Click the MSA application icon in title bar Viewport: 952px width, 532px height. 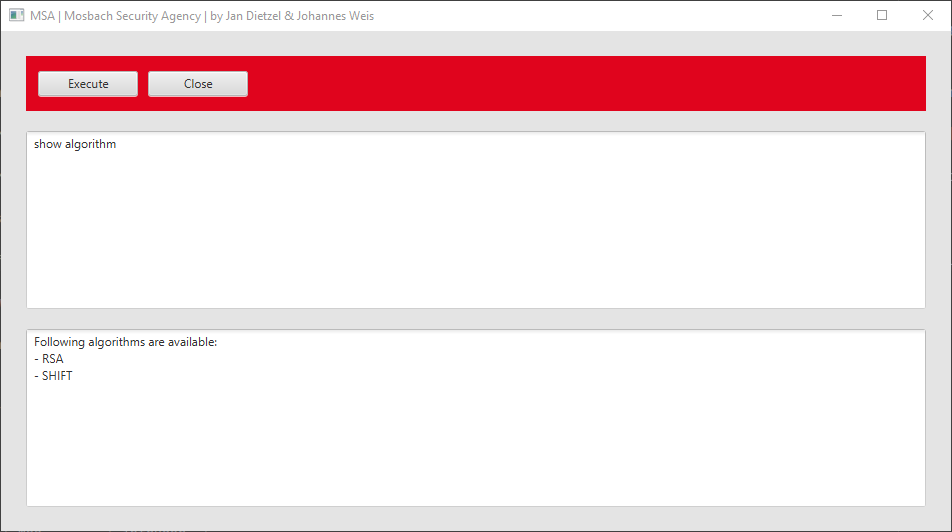16,15
